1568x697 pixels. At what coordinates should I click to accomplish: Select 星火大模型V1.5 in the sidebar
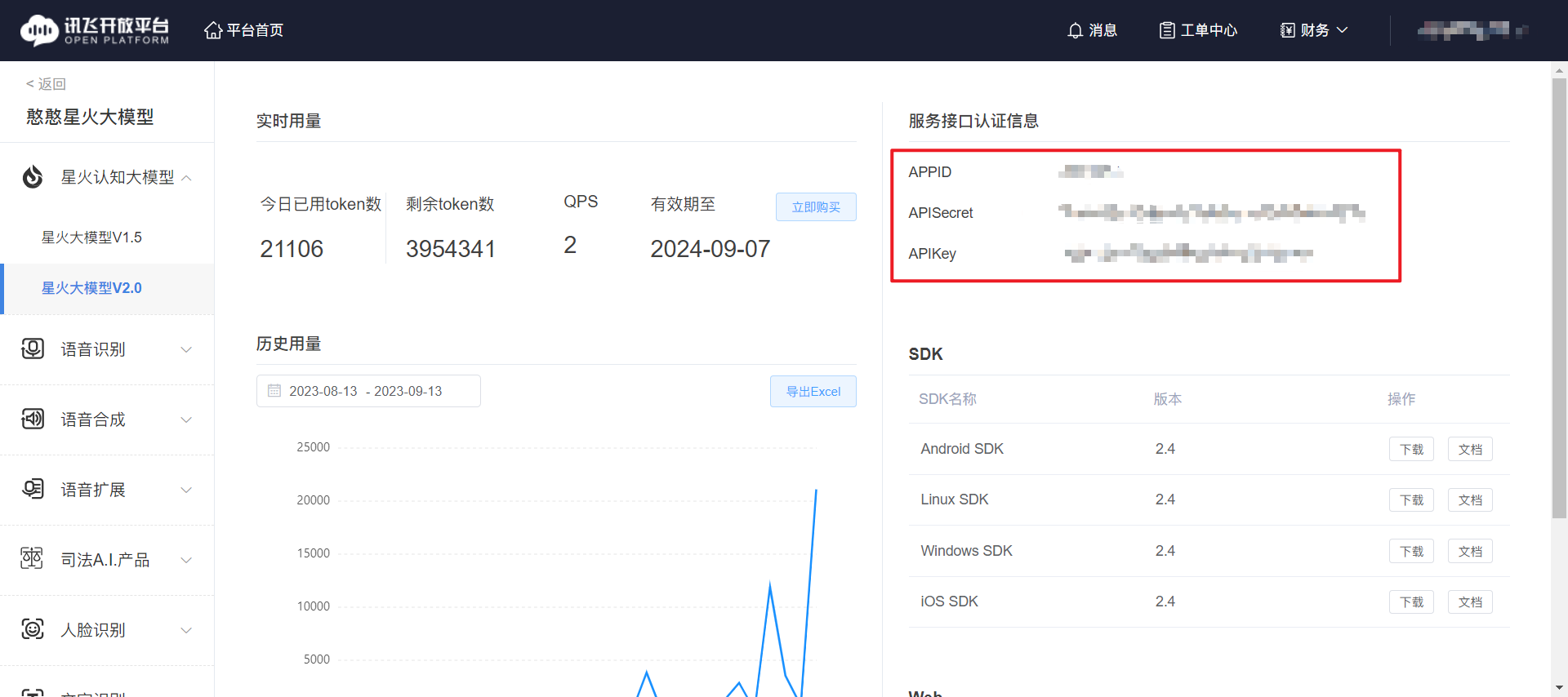(x=91, y=238)
